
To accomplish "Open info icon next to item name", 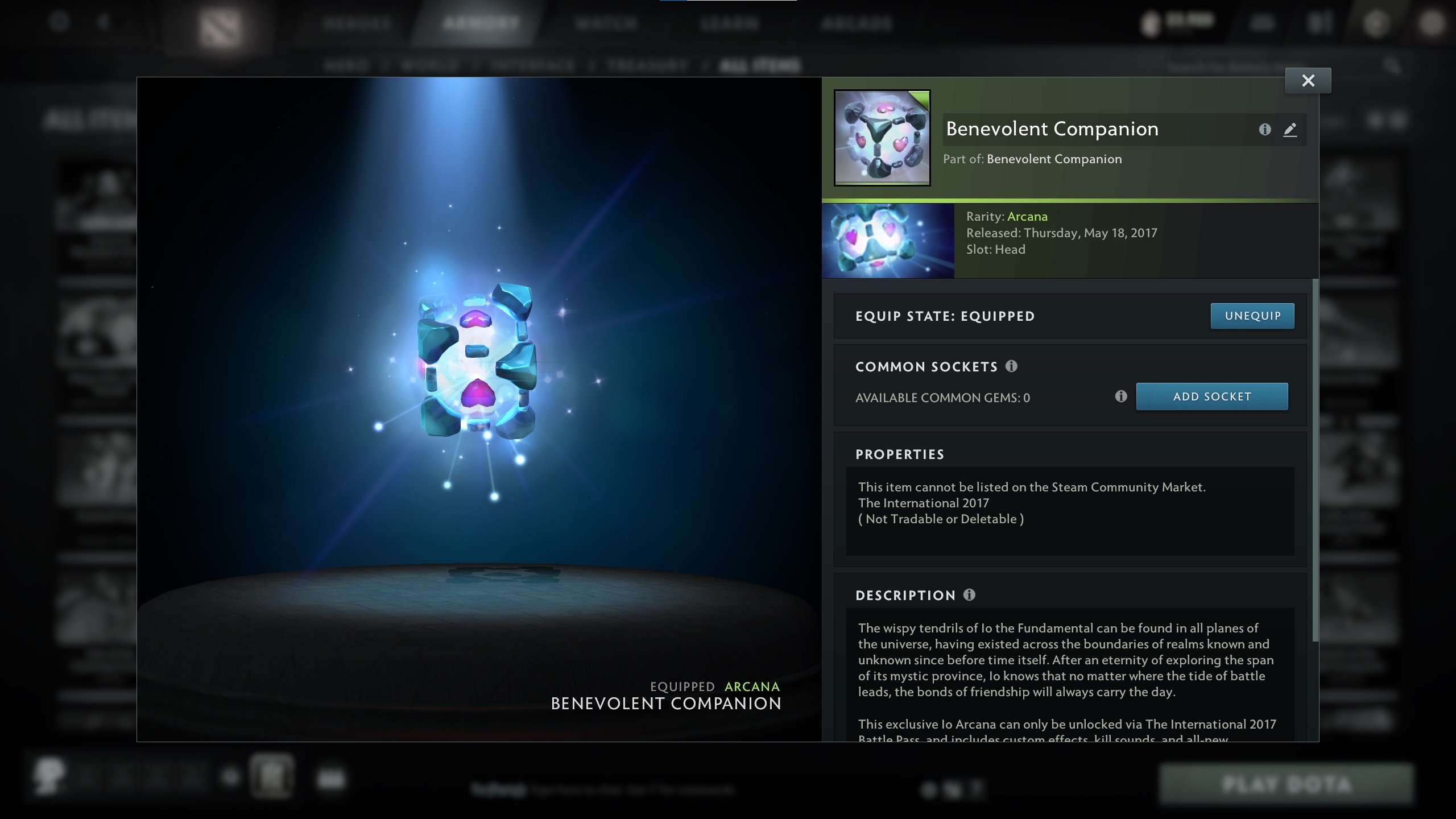I will click(1264, 130).
